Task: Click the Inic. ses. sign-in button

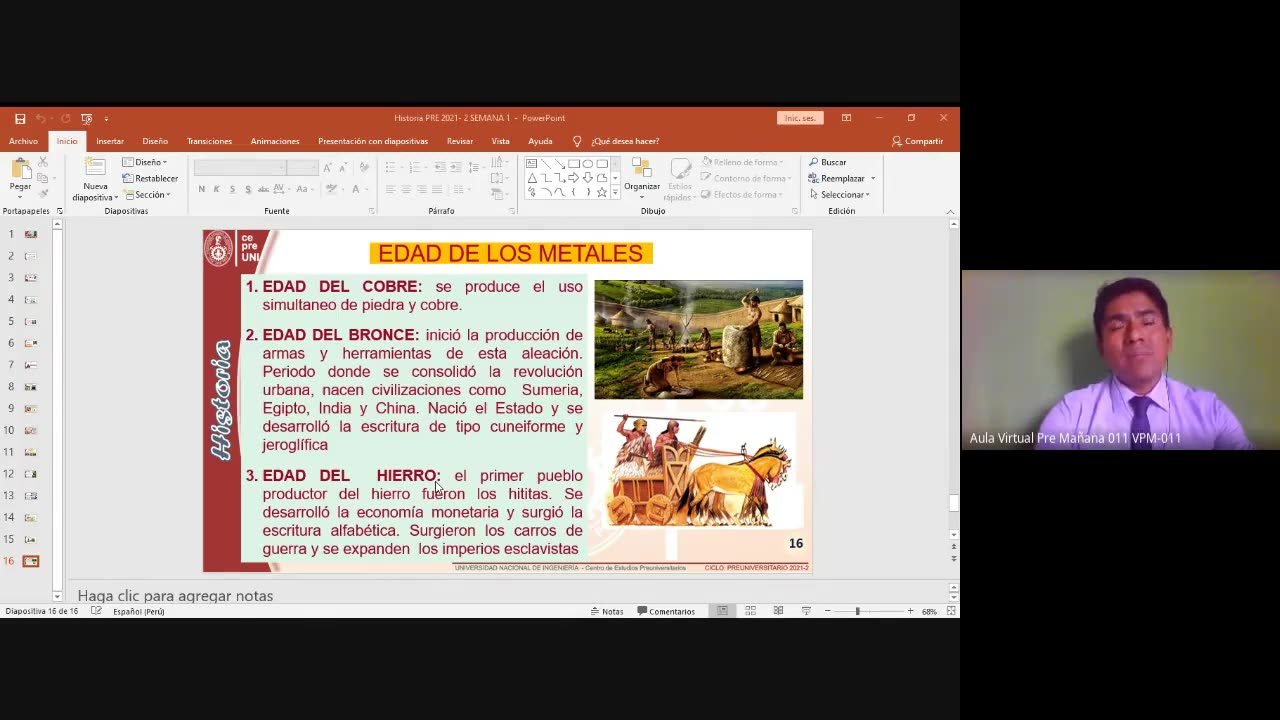Action: 800,118
